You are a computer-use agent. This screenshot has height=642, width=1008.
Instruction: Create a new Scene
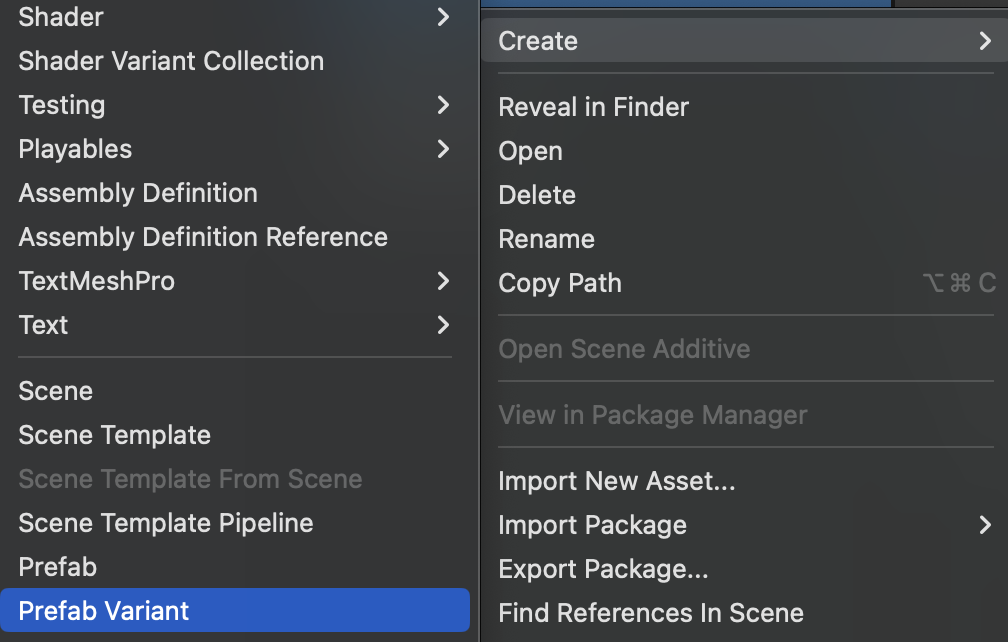[56, 391]
